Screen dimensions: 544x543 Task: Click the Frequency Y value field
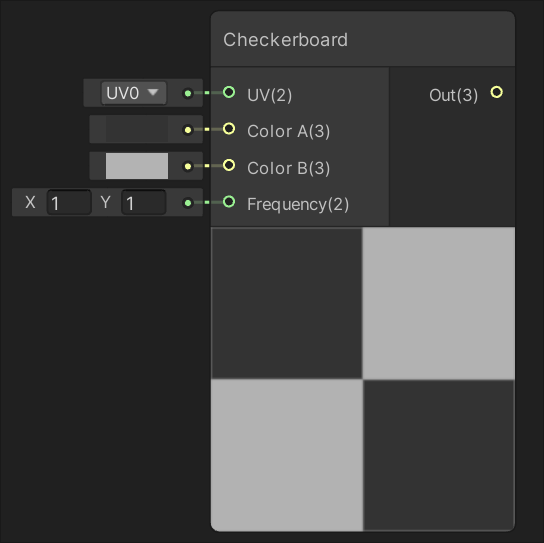click(x=144, y=203)
